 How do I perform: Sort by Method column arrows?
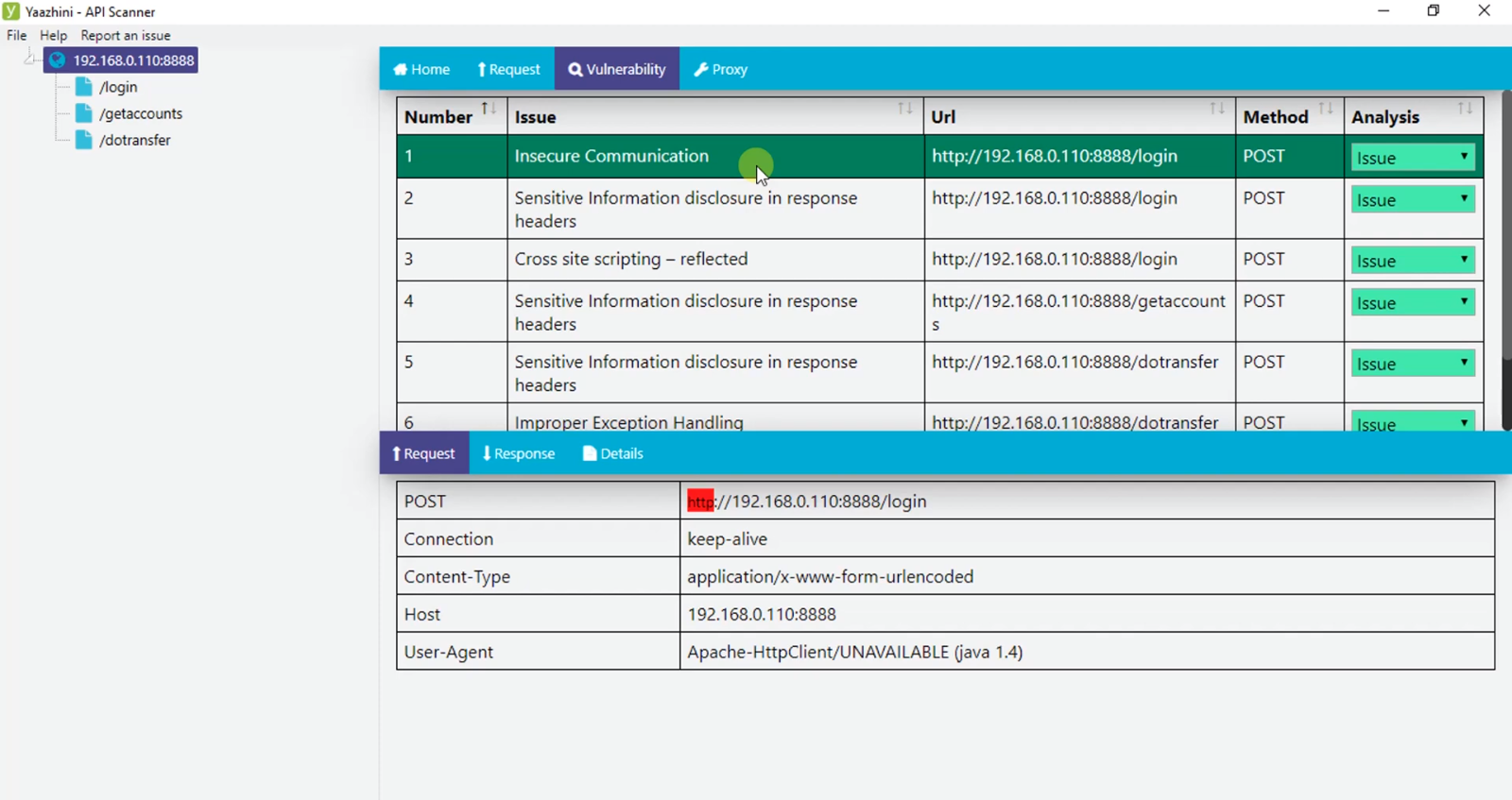[x=1326, y=109]
